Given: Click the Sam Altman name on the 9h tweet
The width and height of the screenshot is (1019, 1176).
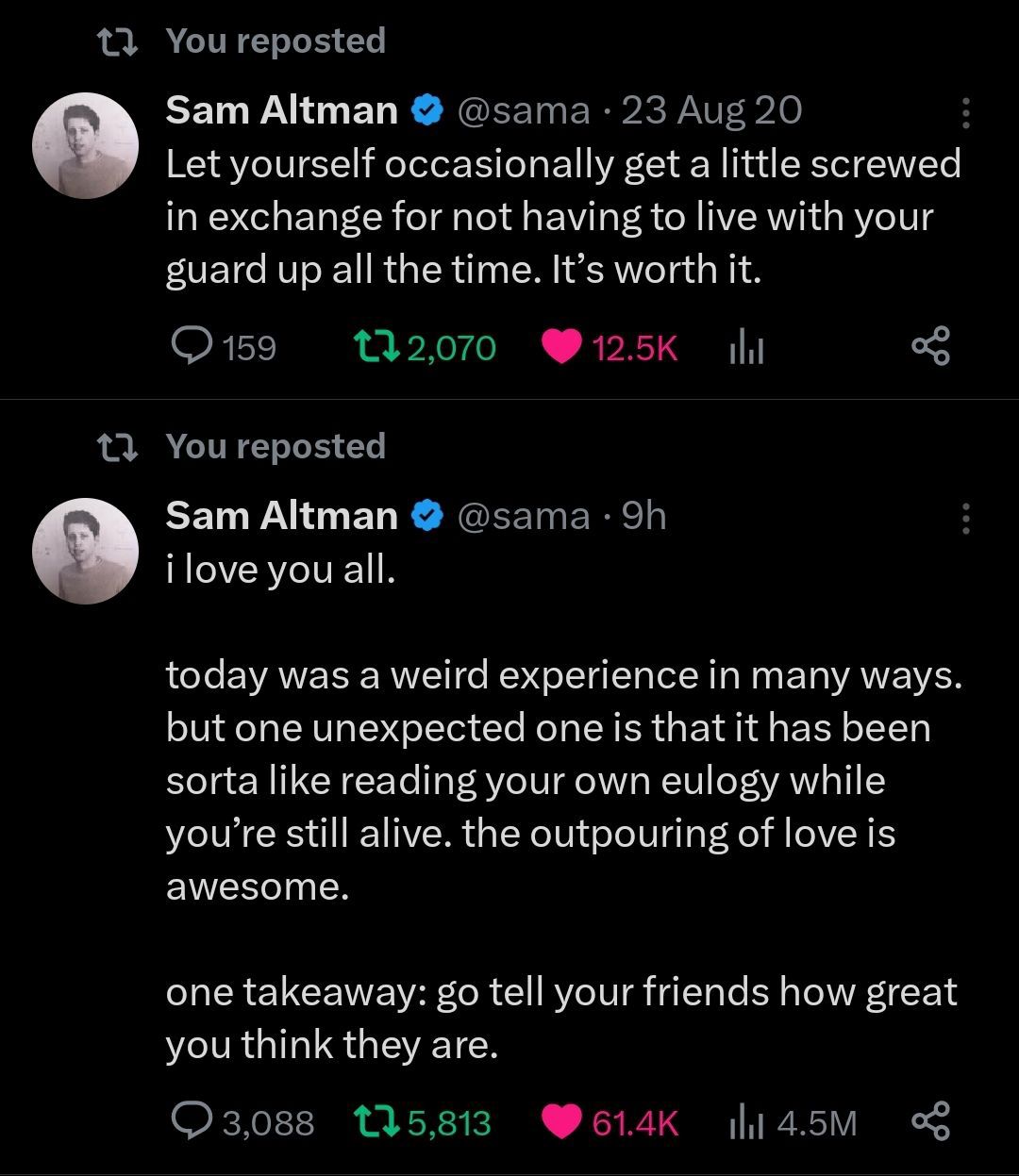Looking at the screenshot, I should coord(281,516).
